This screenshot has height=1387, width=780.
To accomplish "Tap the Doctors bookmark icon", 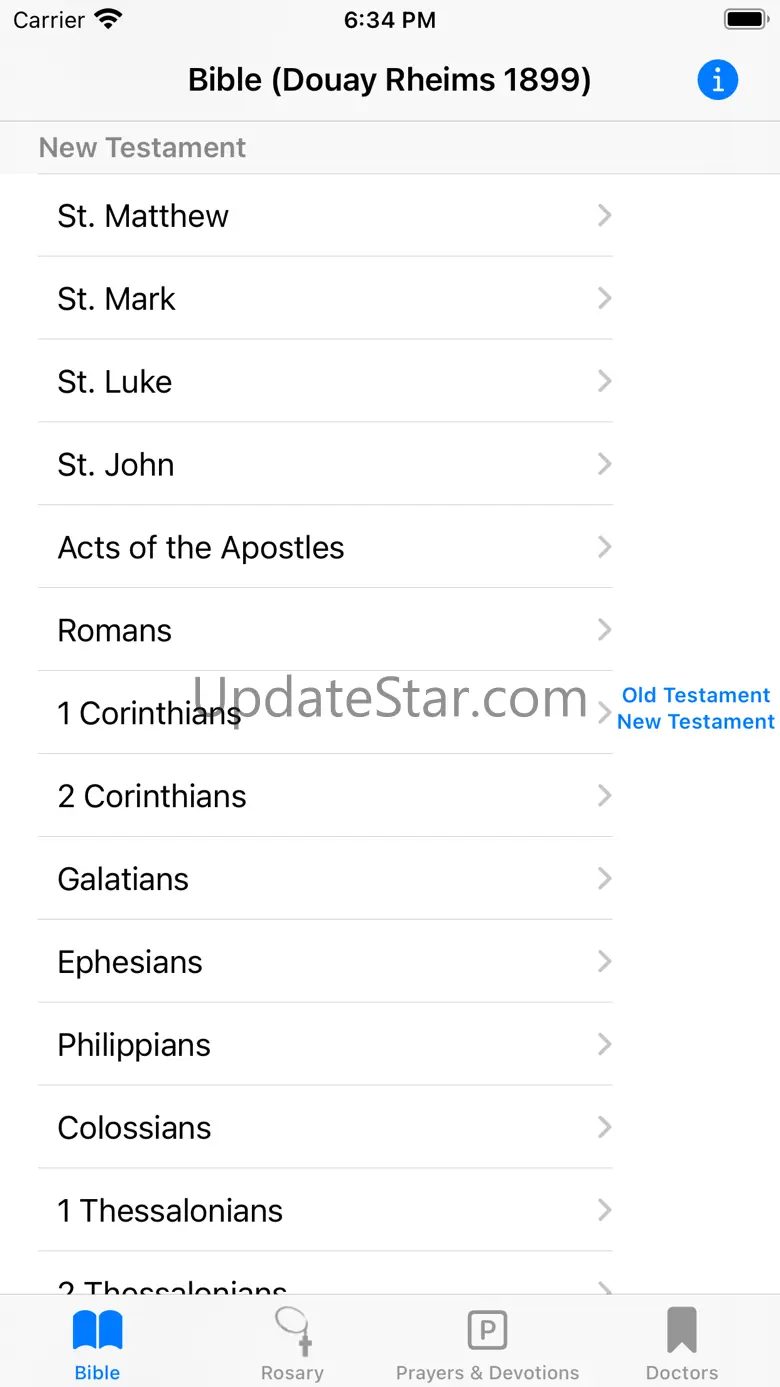I will point(682,1331).
